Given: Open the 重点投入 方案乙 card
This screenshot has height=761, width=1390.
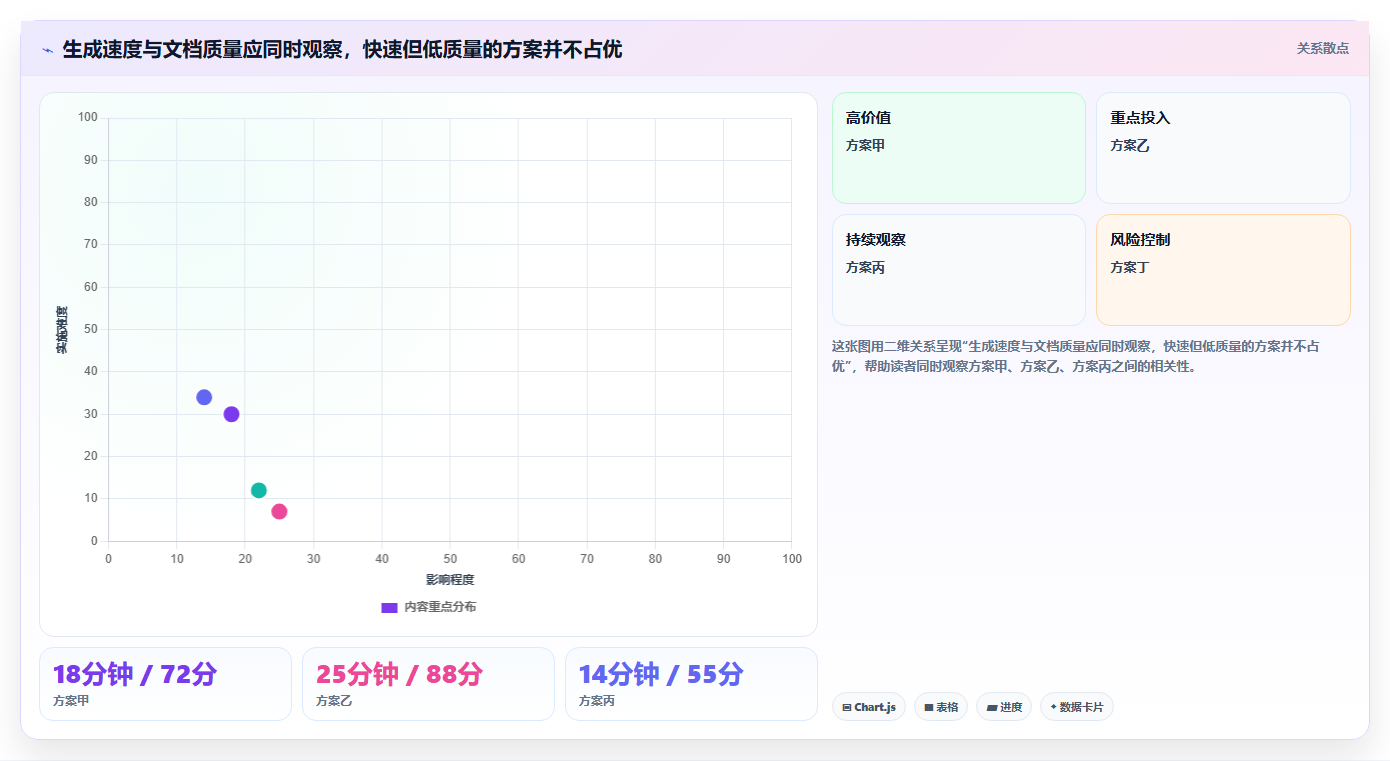Looking at the screenshot, I should coord(1223,148).
